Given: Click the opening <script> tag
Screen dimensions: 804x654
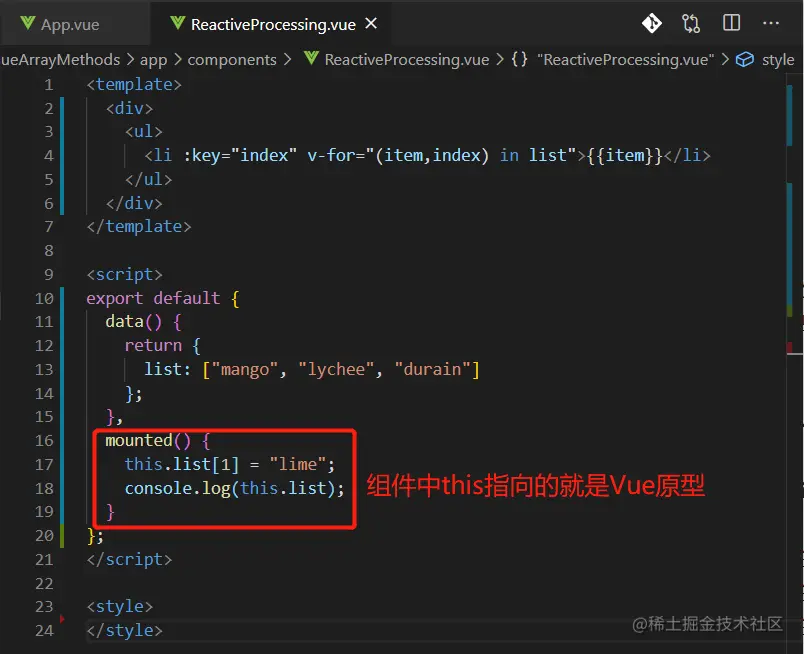Looking at the screenshot, I should 124,274.
